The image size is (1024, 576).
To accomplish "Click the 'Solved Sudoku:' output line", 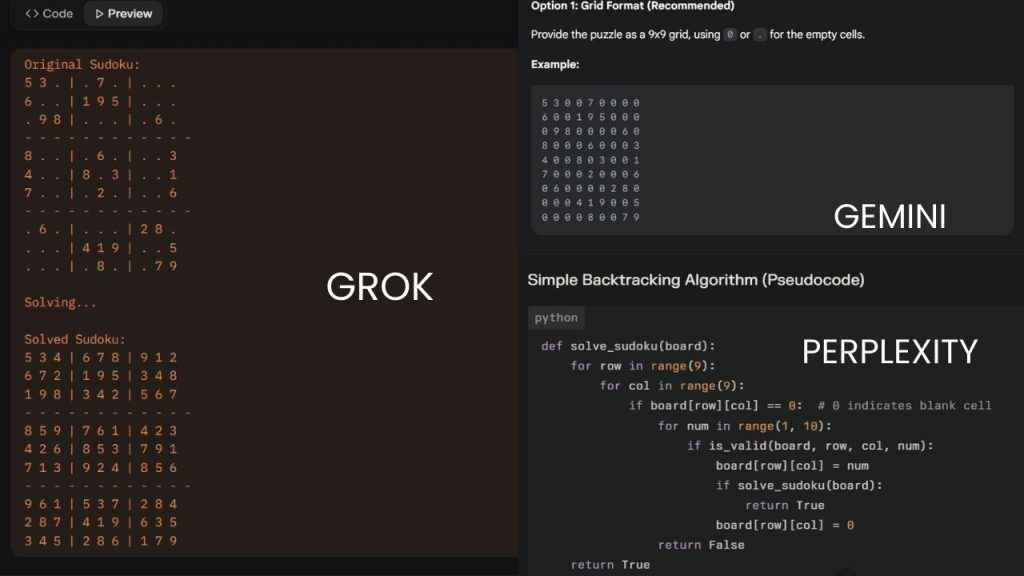I will click(75, 340).
